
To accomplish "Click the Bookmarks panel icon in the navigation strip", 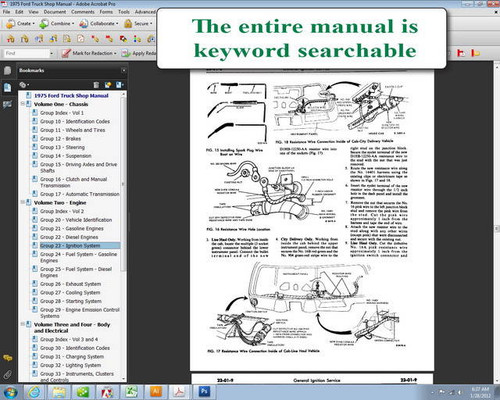I will pos(7,88).
